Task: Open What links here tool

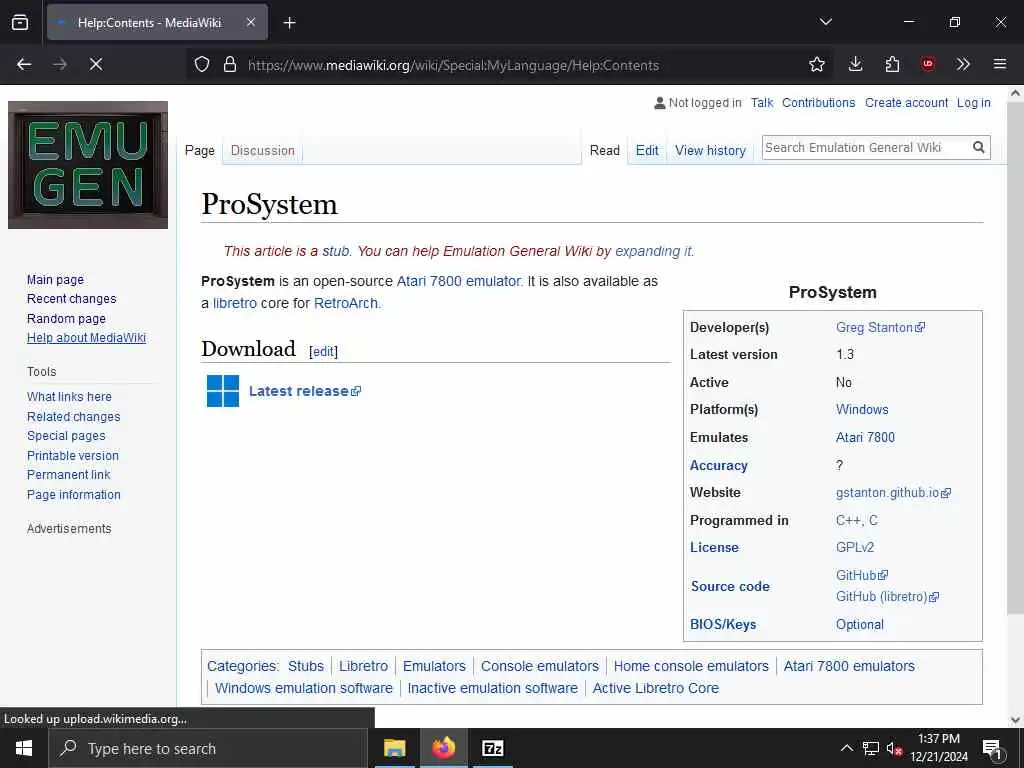Action: click(x=69, y=397)
